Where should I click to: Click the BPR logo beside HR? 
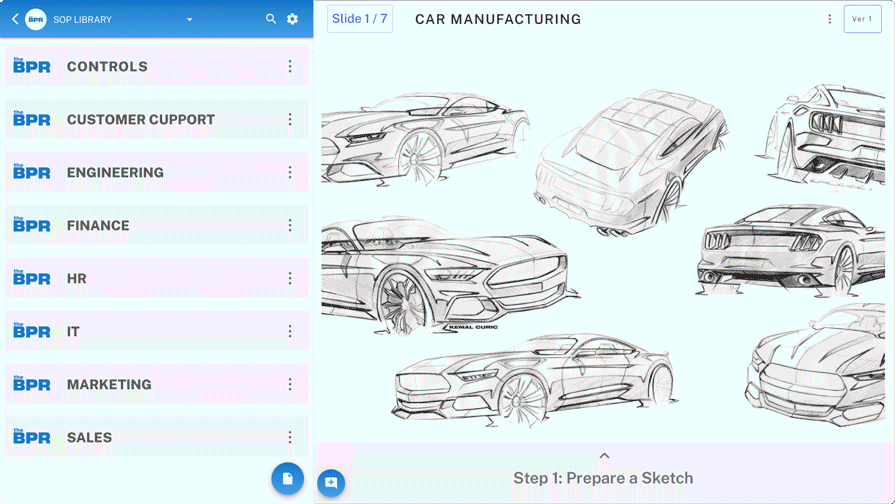click(x=32, y=278)
